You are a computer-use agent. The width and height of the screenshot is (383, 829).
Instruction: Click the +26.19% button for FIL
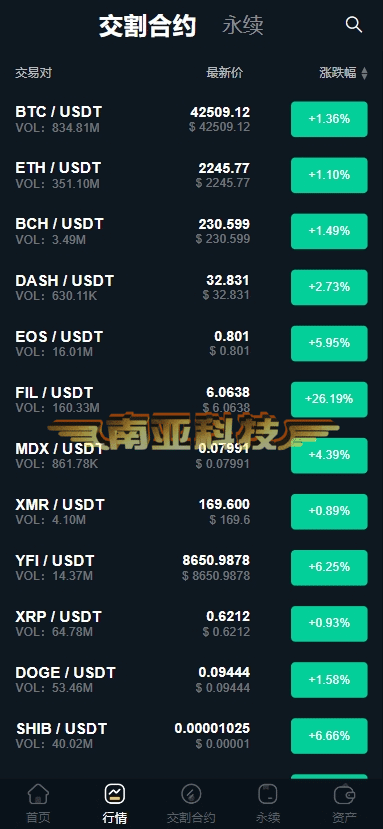point(329,399)
